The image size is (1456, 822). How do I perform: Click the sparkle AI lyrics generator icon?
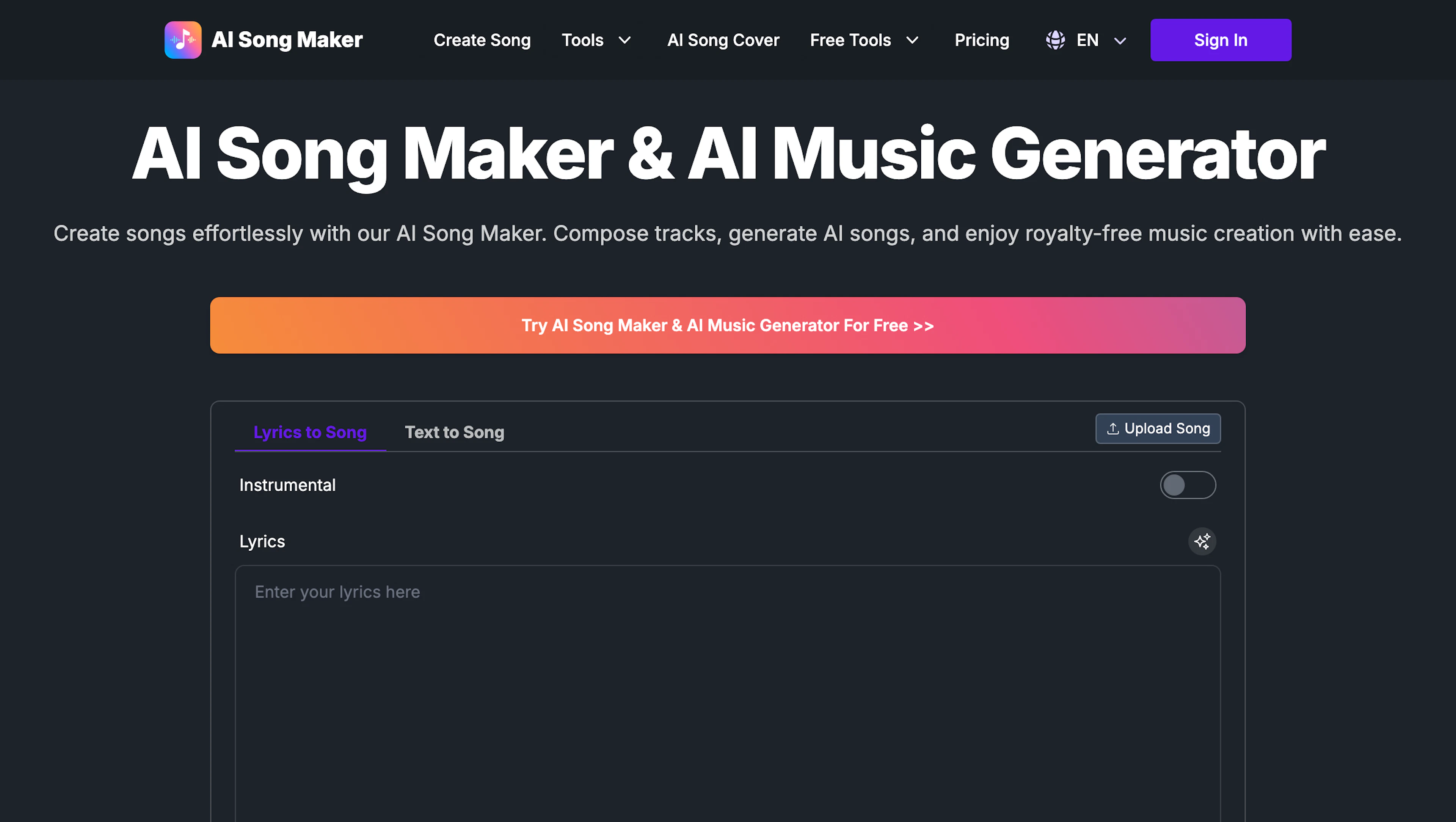coord(1202,541)
